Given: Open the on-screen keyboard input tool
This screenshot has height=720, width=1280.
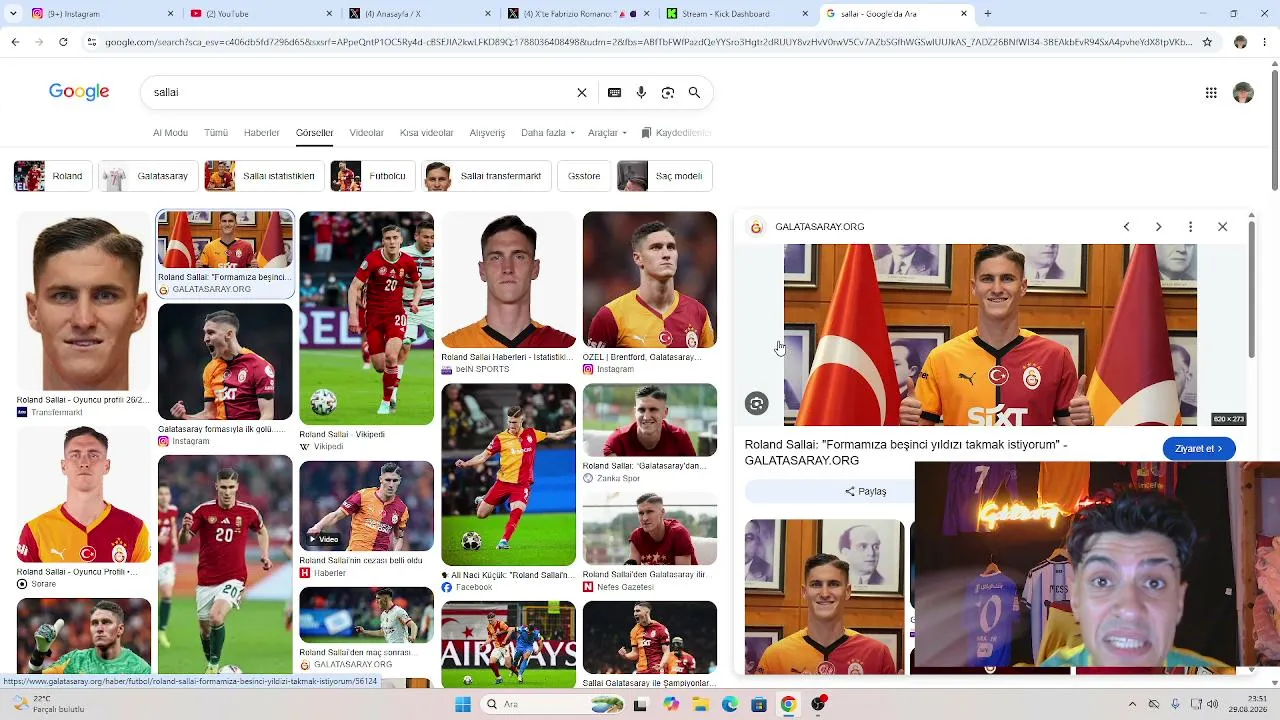Looking at the screenshot, I should point(614,92).
